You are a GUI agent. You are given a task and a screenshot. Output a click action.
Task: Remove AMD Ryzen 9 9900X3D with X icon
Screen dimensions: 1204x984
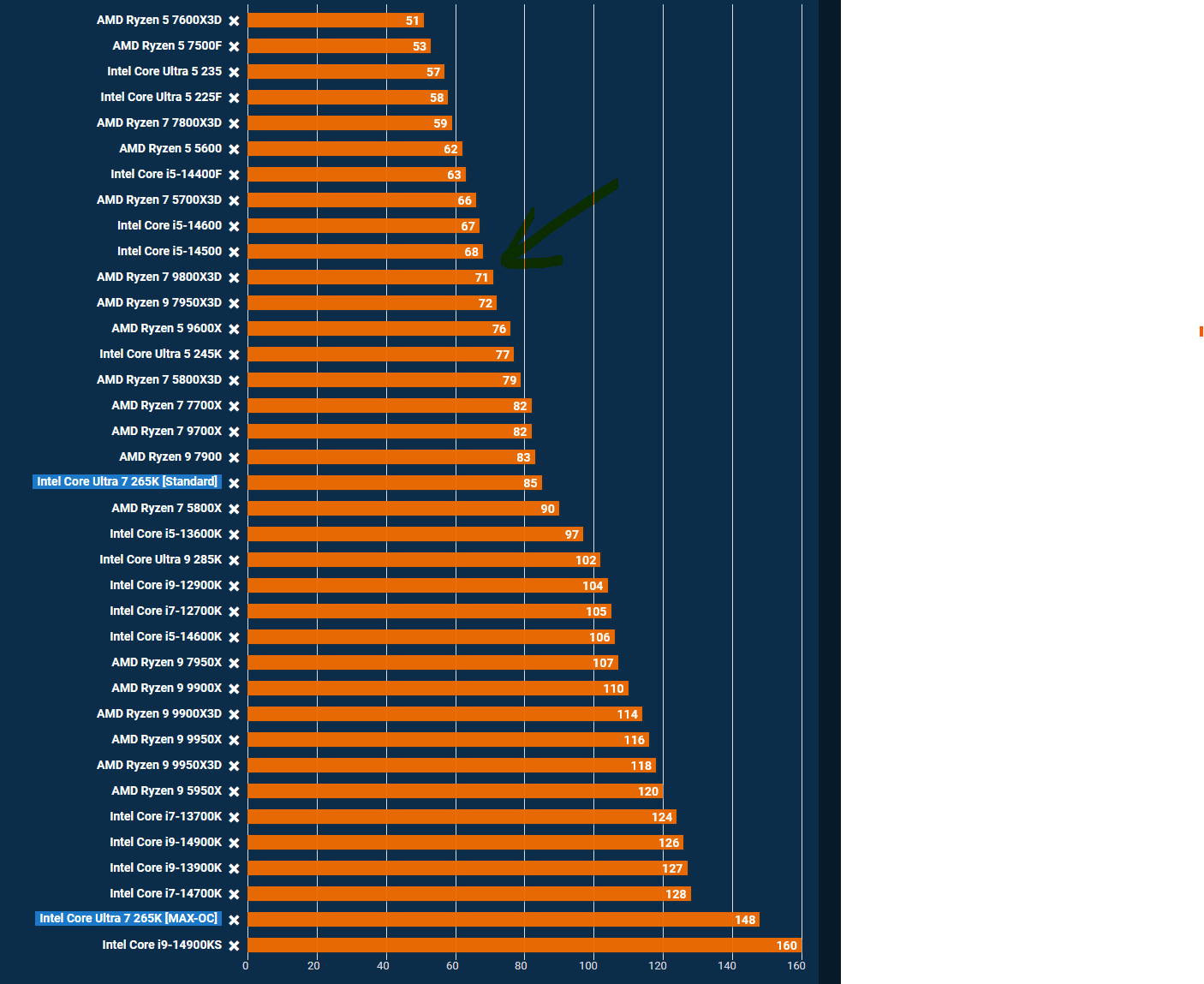[234, 714]
